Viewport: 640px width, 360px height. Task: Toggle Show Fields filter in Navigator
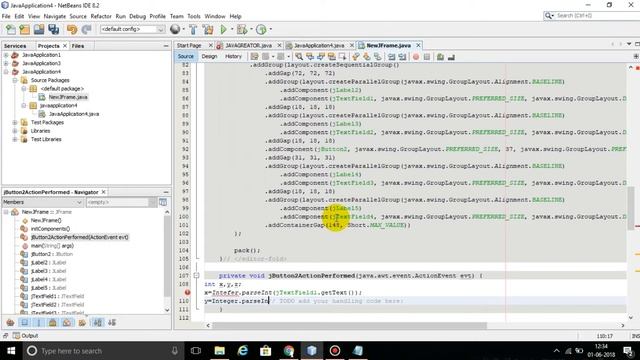click(x=25, y=322)
